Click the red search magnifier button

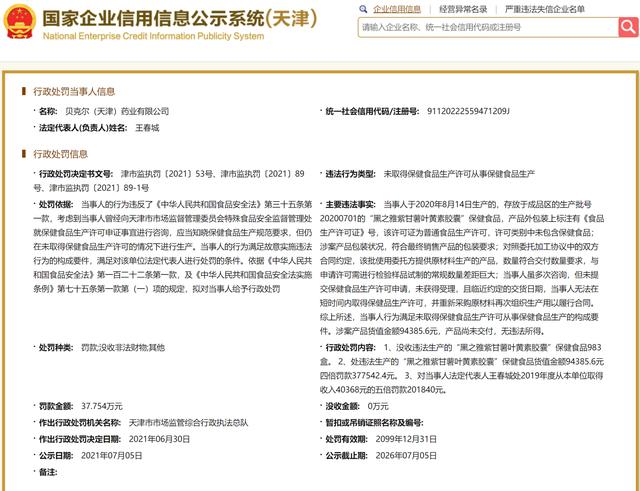coord(629,27)
